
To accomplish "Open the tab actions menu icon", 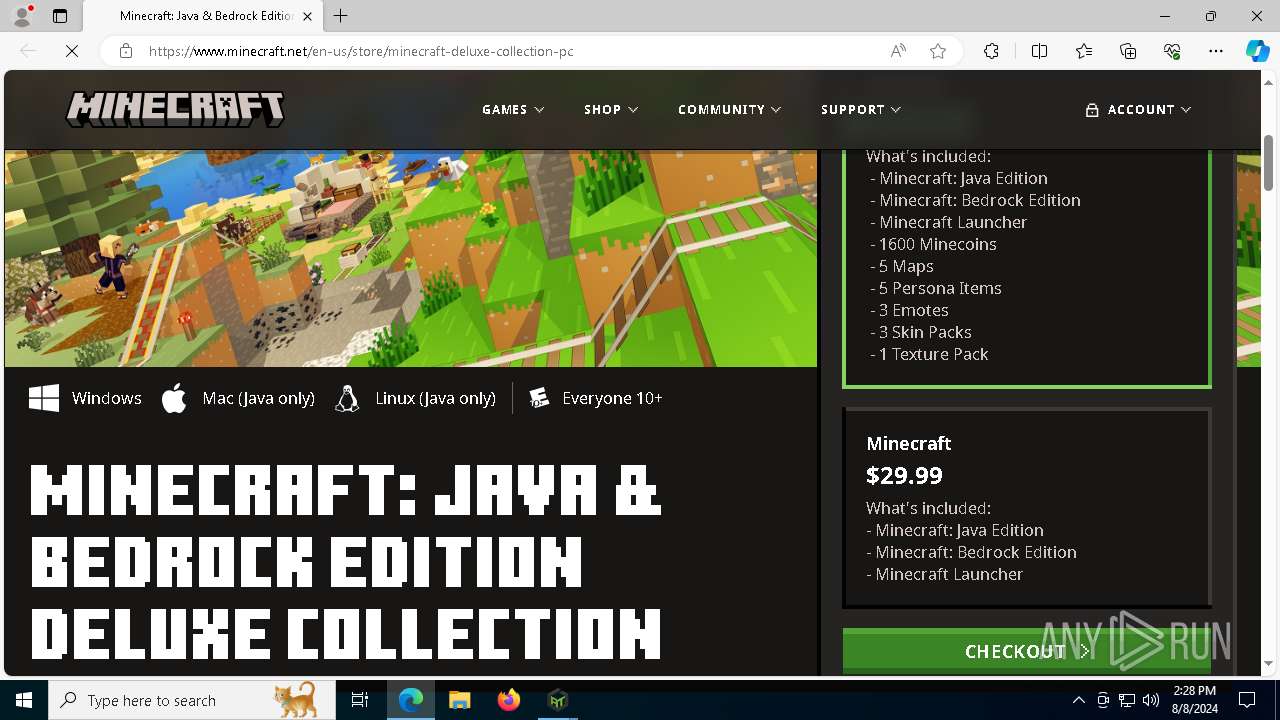I will click(x=60, y=16).
